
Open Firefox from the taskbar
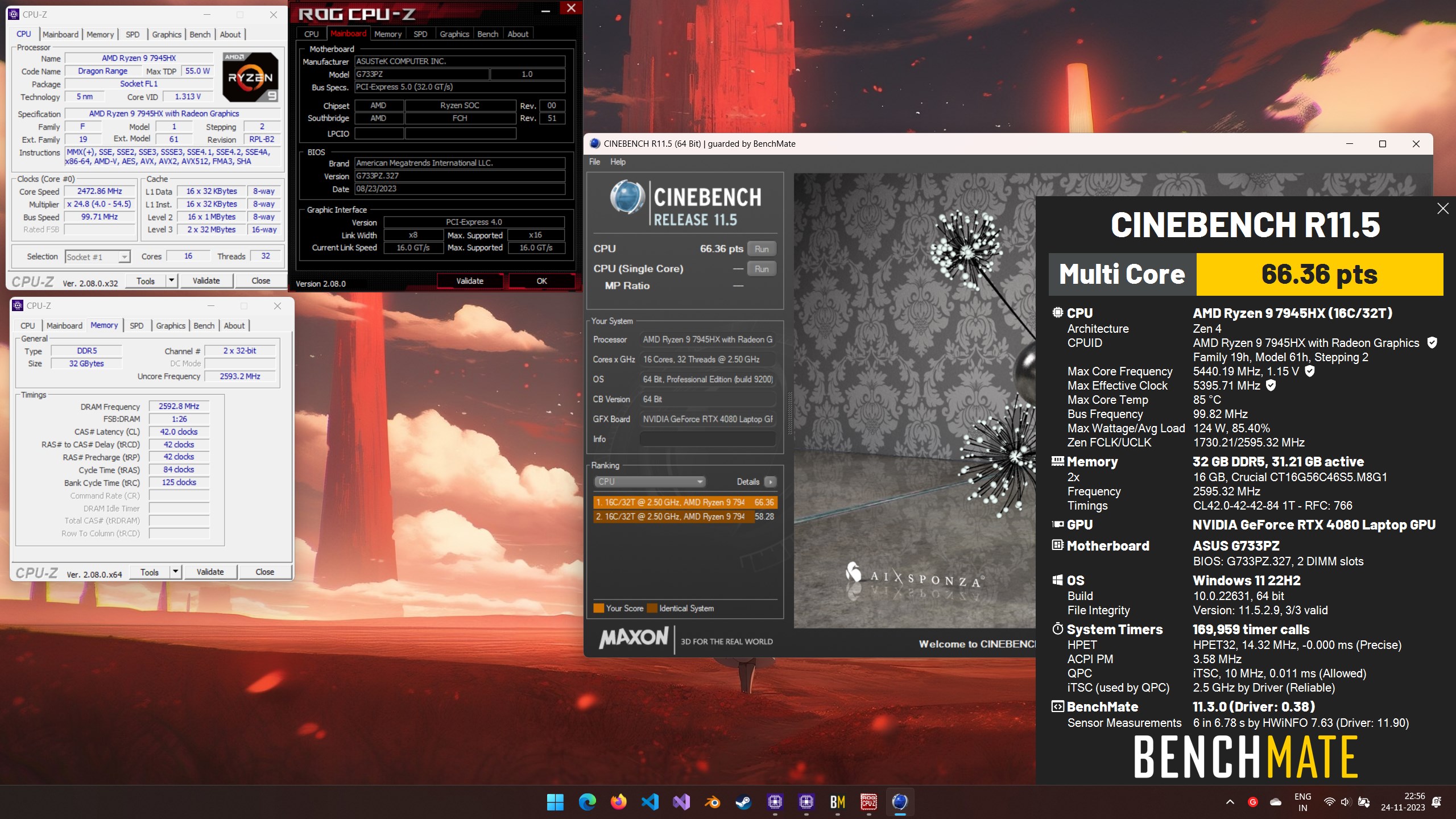coord(618,802)
